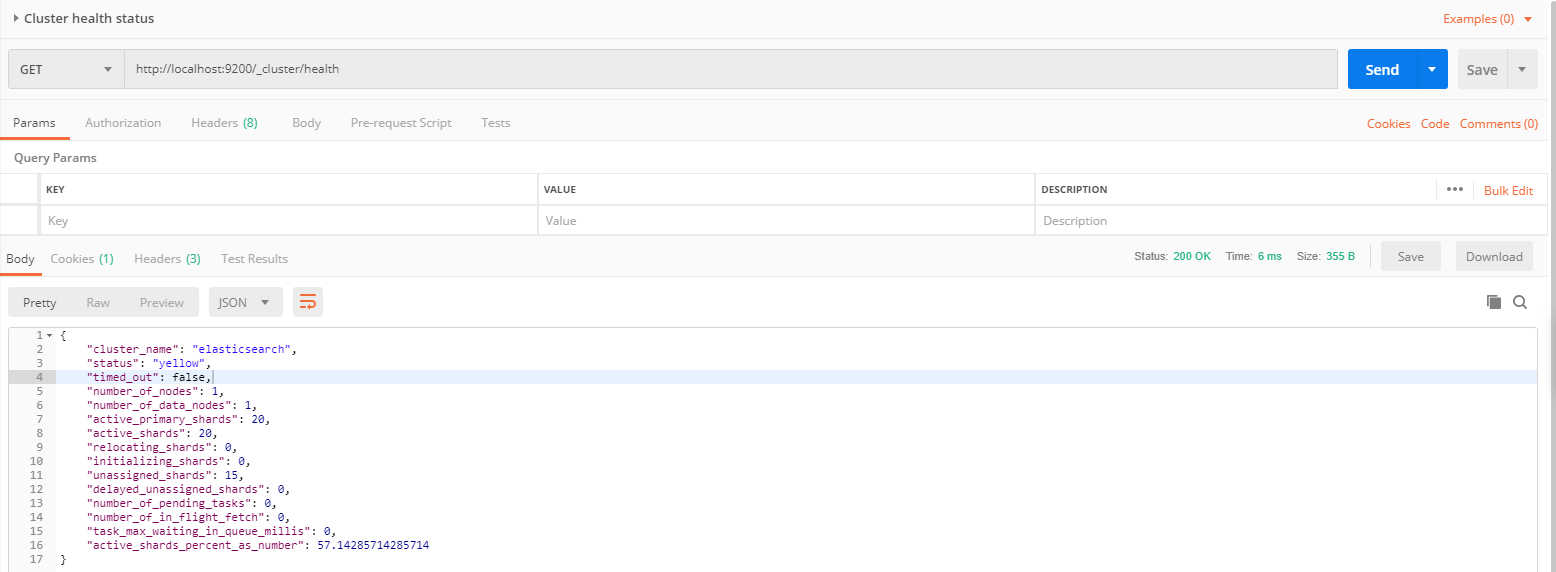The width and height of the screenshot is (1556, 572).
Task: Open search in response body icon
Action: point(1520,302)
